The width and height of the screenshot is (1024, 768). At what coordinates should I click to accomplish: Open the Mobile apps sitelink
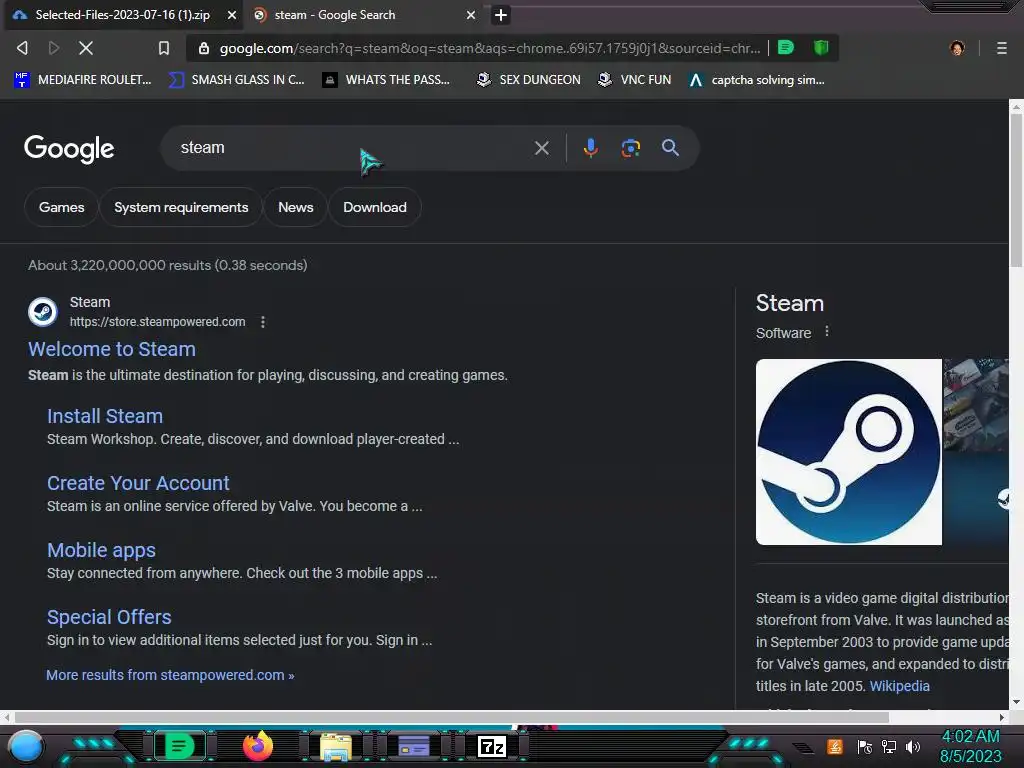(101, 551)
